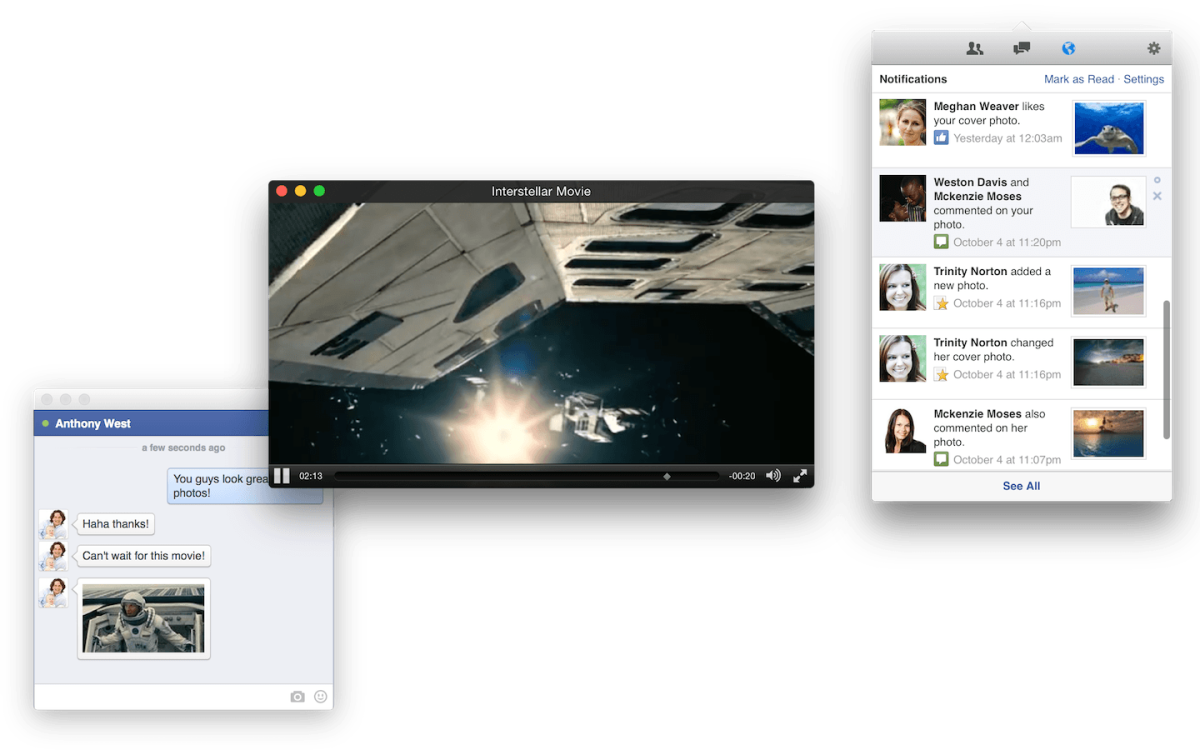Viewport: 1200px width, 750px height.
Task: View the sea turtle notification thumbnail
Action: click(1108, 127)
